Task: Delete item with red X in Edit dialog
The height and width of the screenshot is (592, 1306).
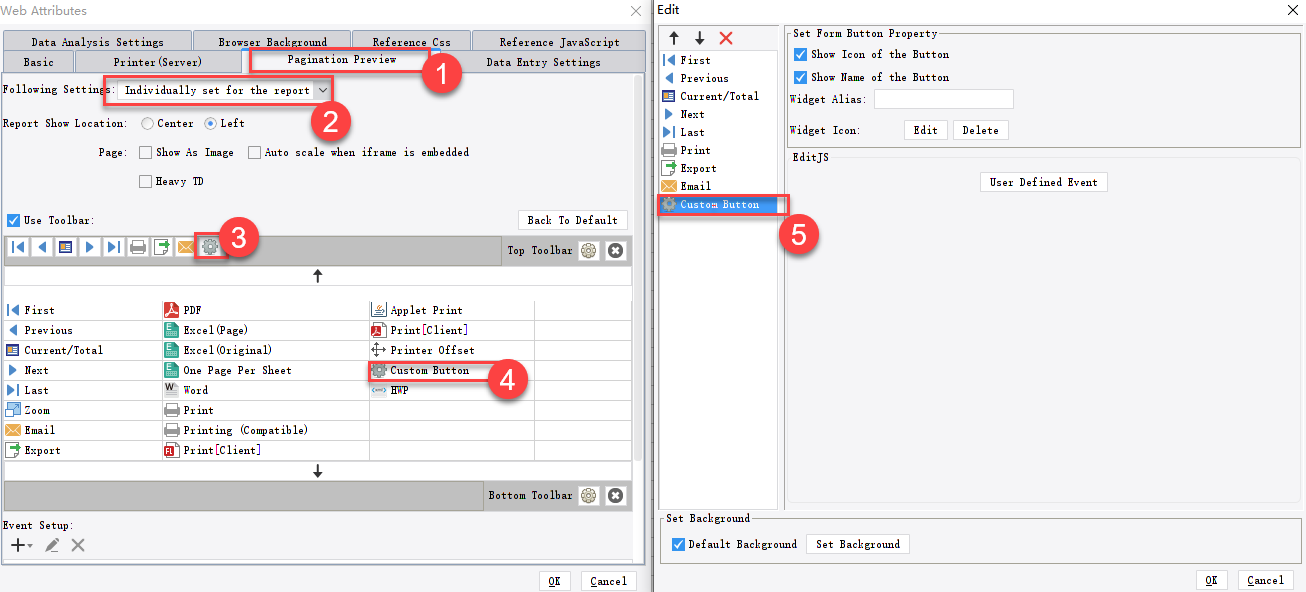Action: pyautogui.click(x=726, y=38)
